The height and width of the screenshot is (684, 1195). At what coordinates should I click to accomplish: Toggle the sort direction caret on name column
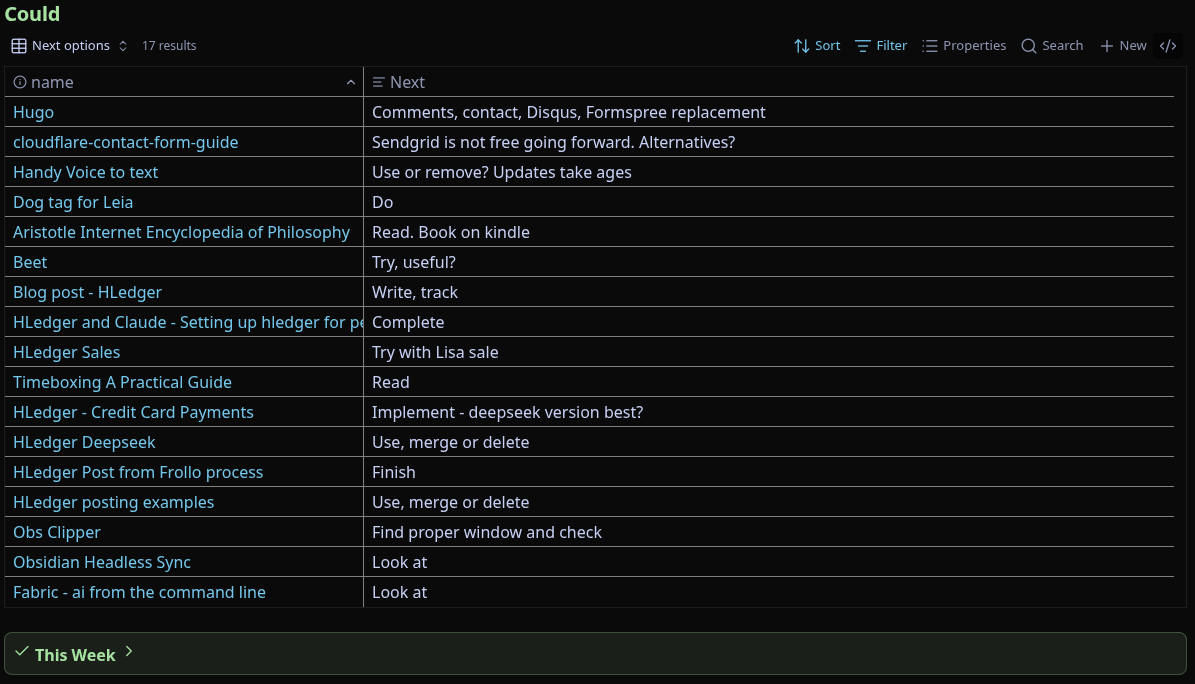(351, 82)
